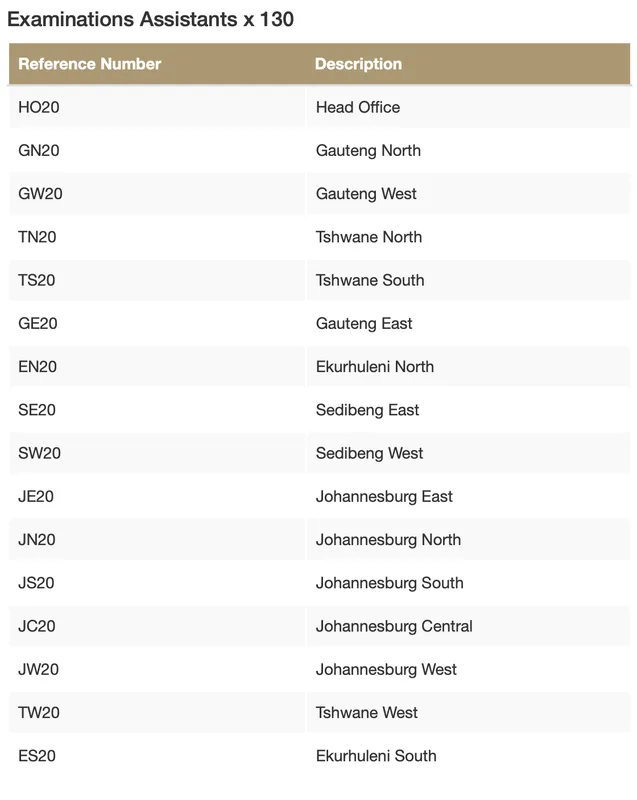637x800 pixels.
Task: Click the Ekurhuleni North description
Action: click(x=375, y=367)
